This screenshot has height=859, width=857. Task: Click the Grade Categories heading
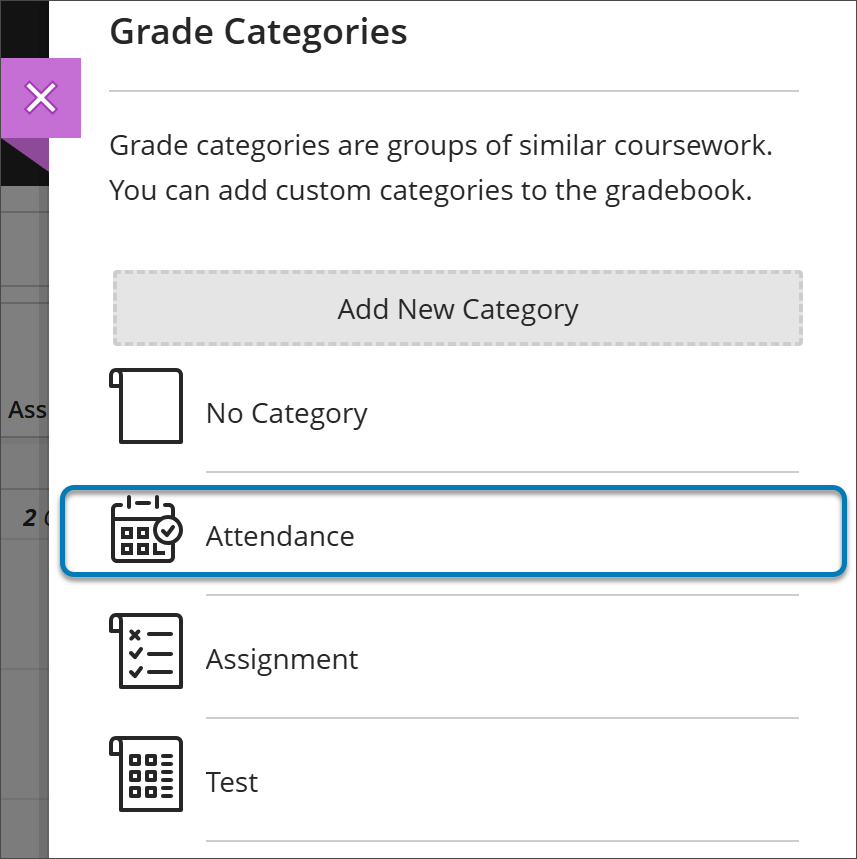258,32
